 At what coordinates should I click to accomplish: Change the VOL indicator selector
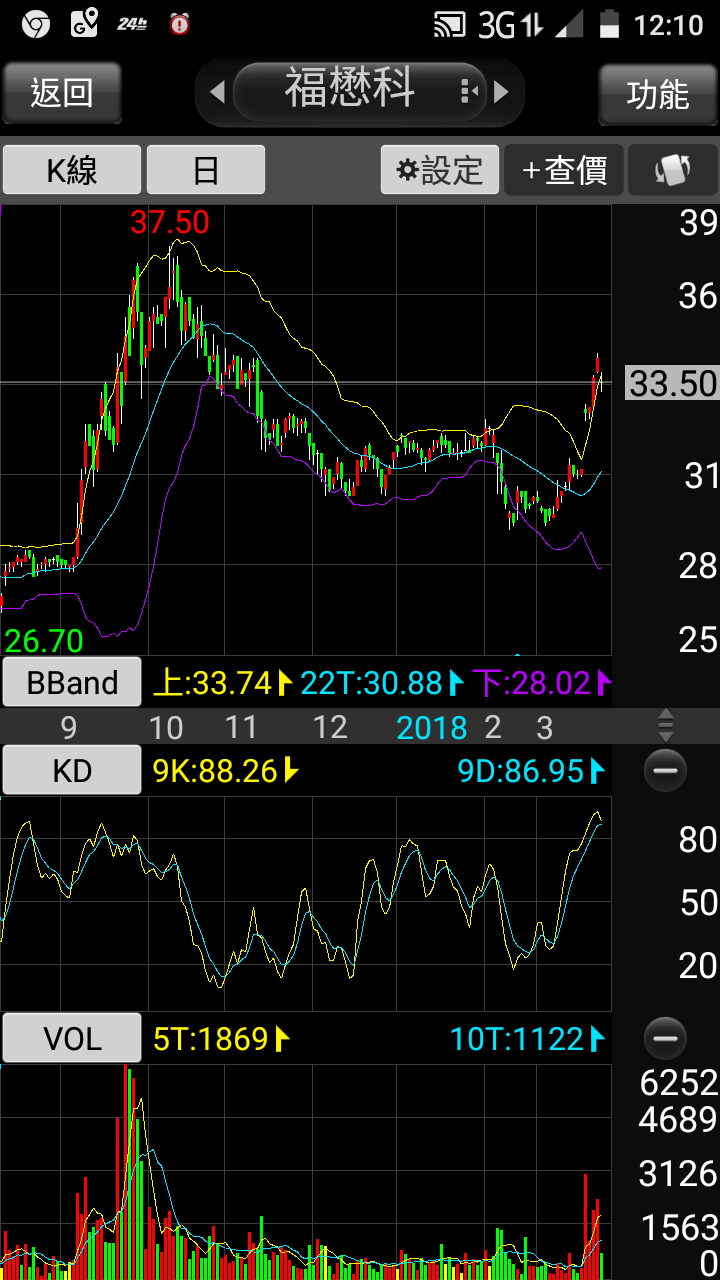pyautogui.click(x=72, y=1038)
